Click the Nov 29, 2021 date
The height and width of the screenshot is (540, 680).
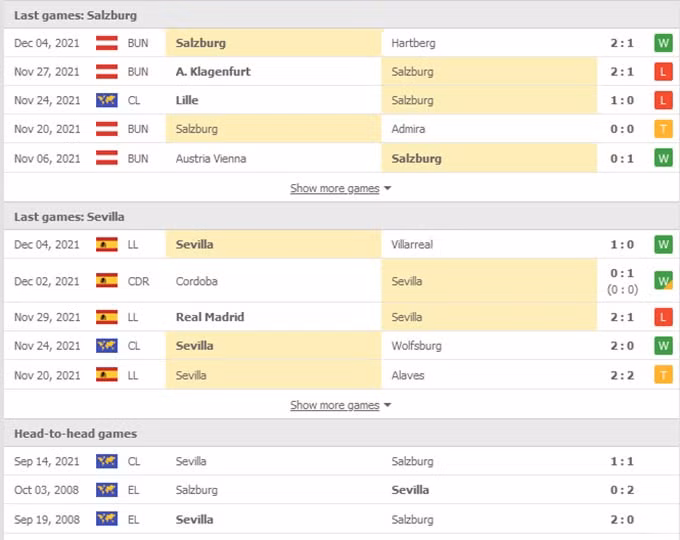click(47, 317)
